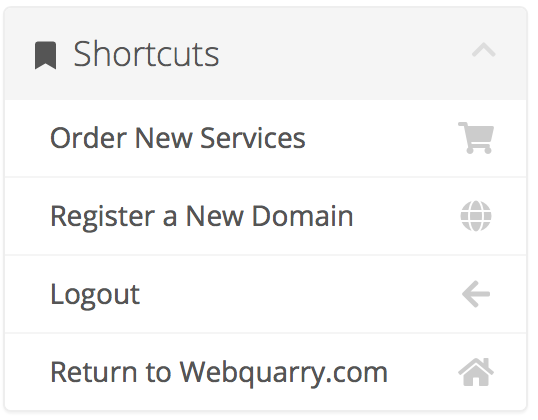Click the blank space in the Order New Services row
The width and height of the screenshot is (538, 420).
381,138
